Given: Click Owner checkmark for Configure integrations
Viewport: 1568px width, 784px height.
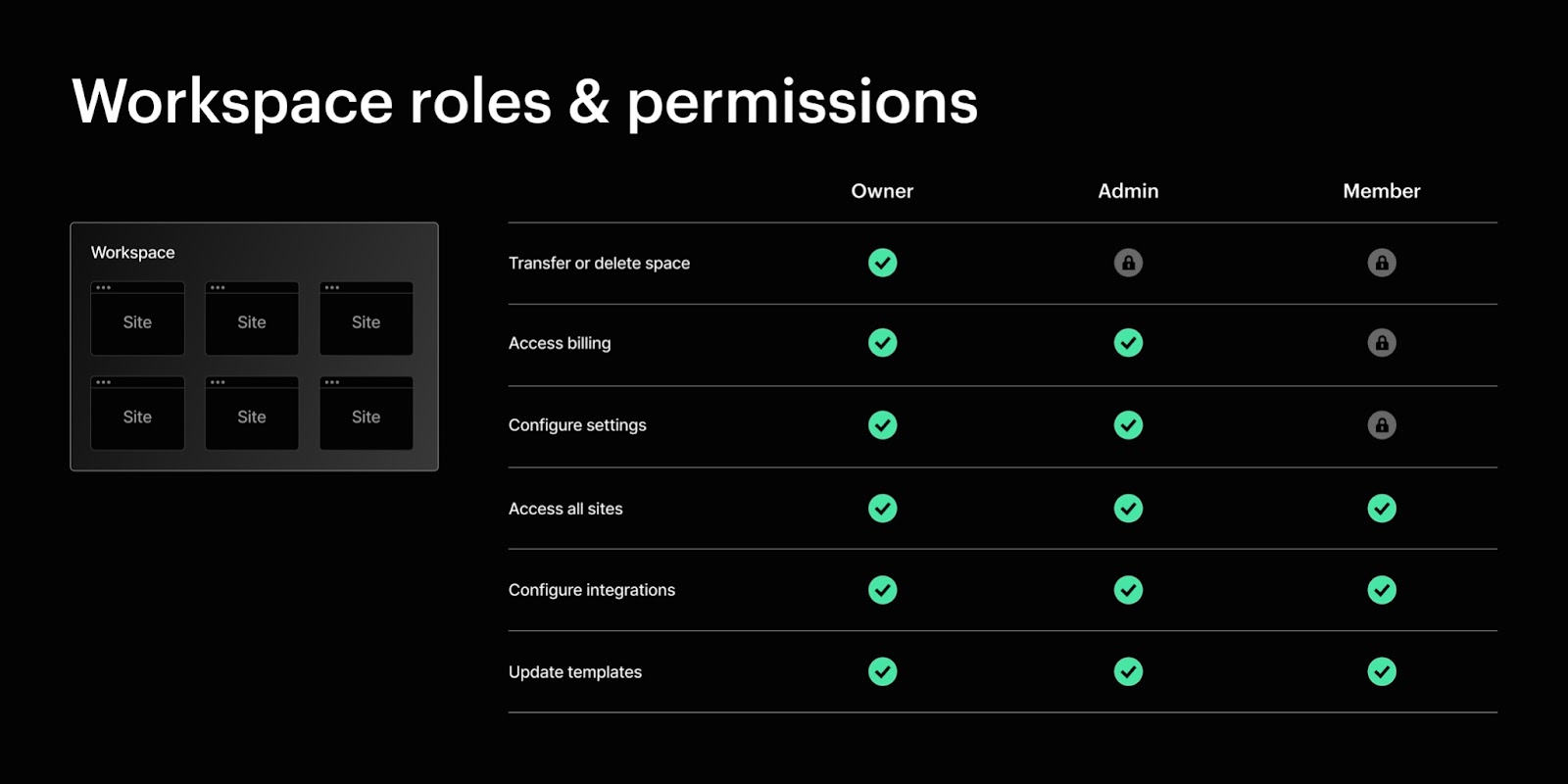Looking at the screenshot, I should [882, 590].
